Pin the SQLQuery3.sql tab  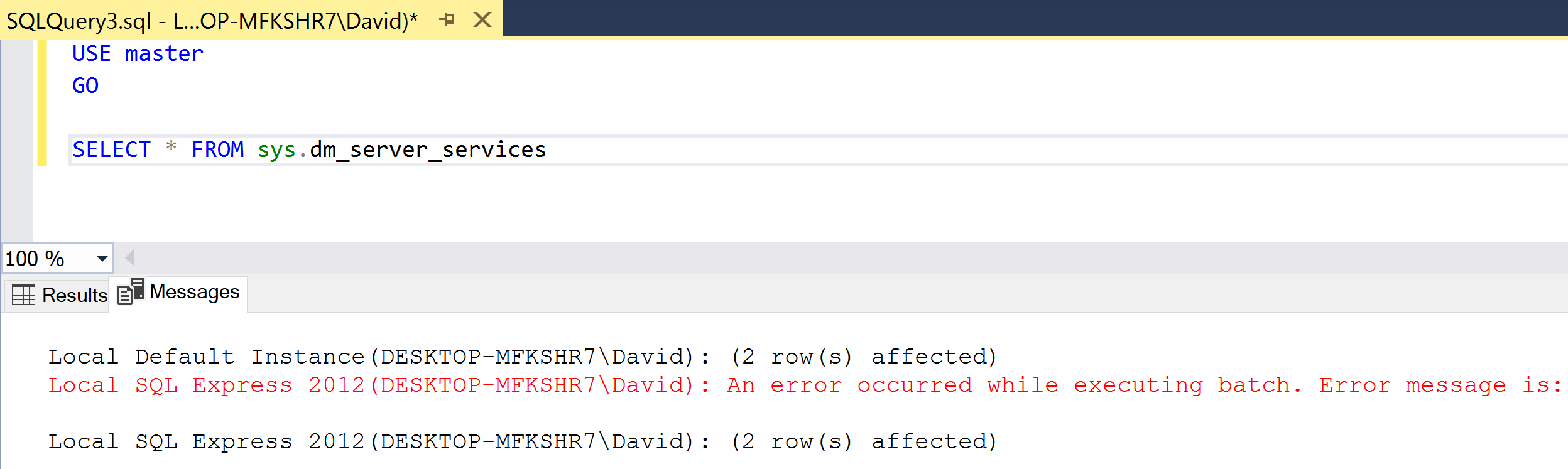click(x=447, y=20)
